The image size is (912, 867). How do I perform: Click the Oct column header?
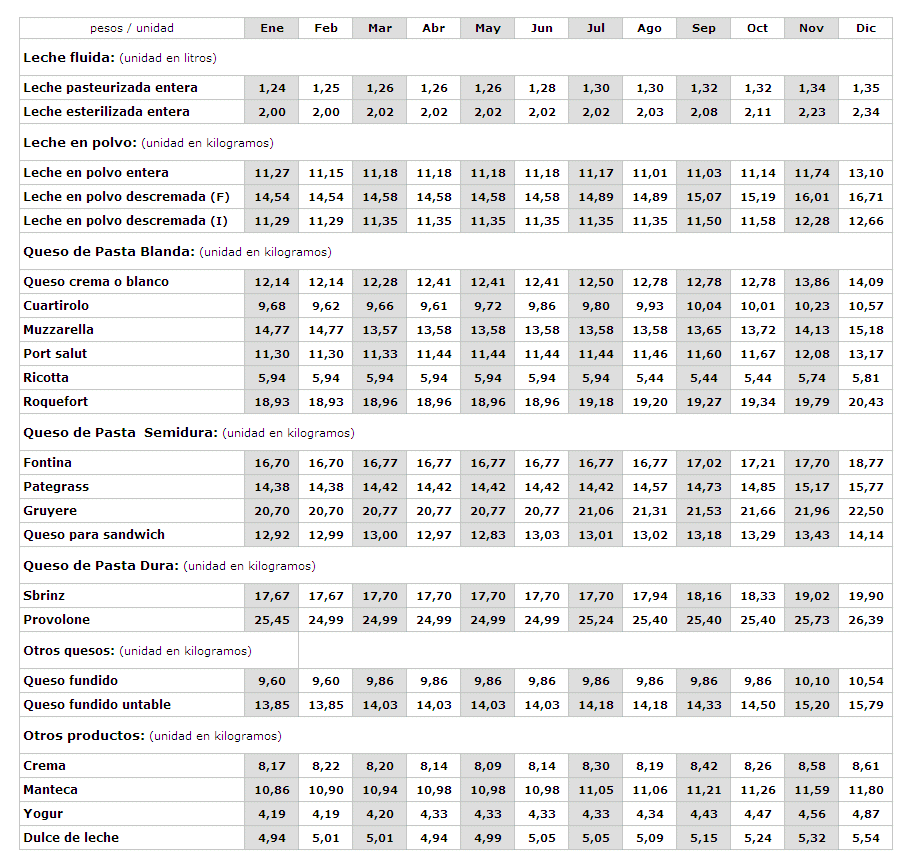(757, 28)
